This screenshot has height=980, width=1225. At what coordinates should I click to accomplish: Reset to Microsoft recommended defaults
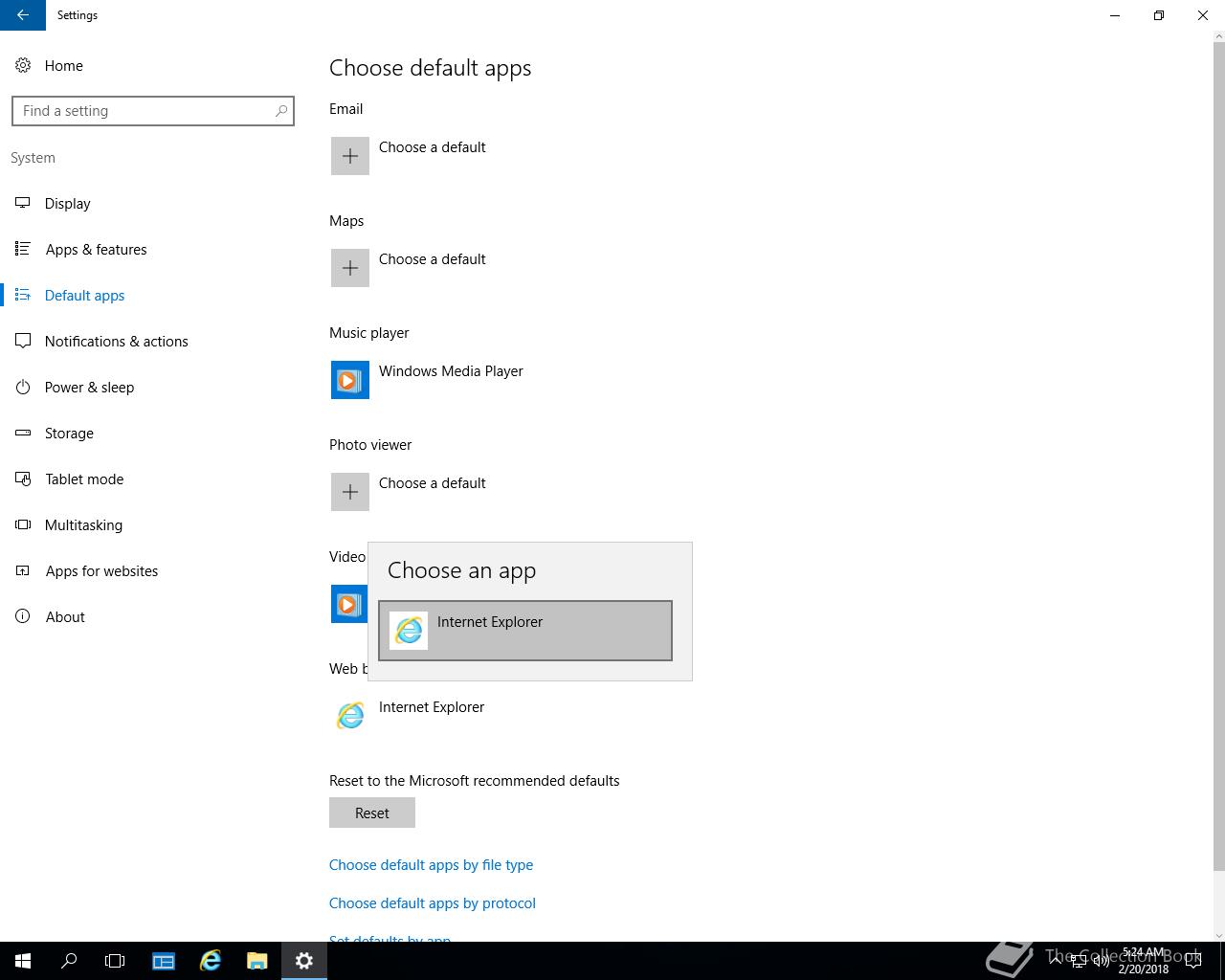tap(372, 813)
